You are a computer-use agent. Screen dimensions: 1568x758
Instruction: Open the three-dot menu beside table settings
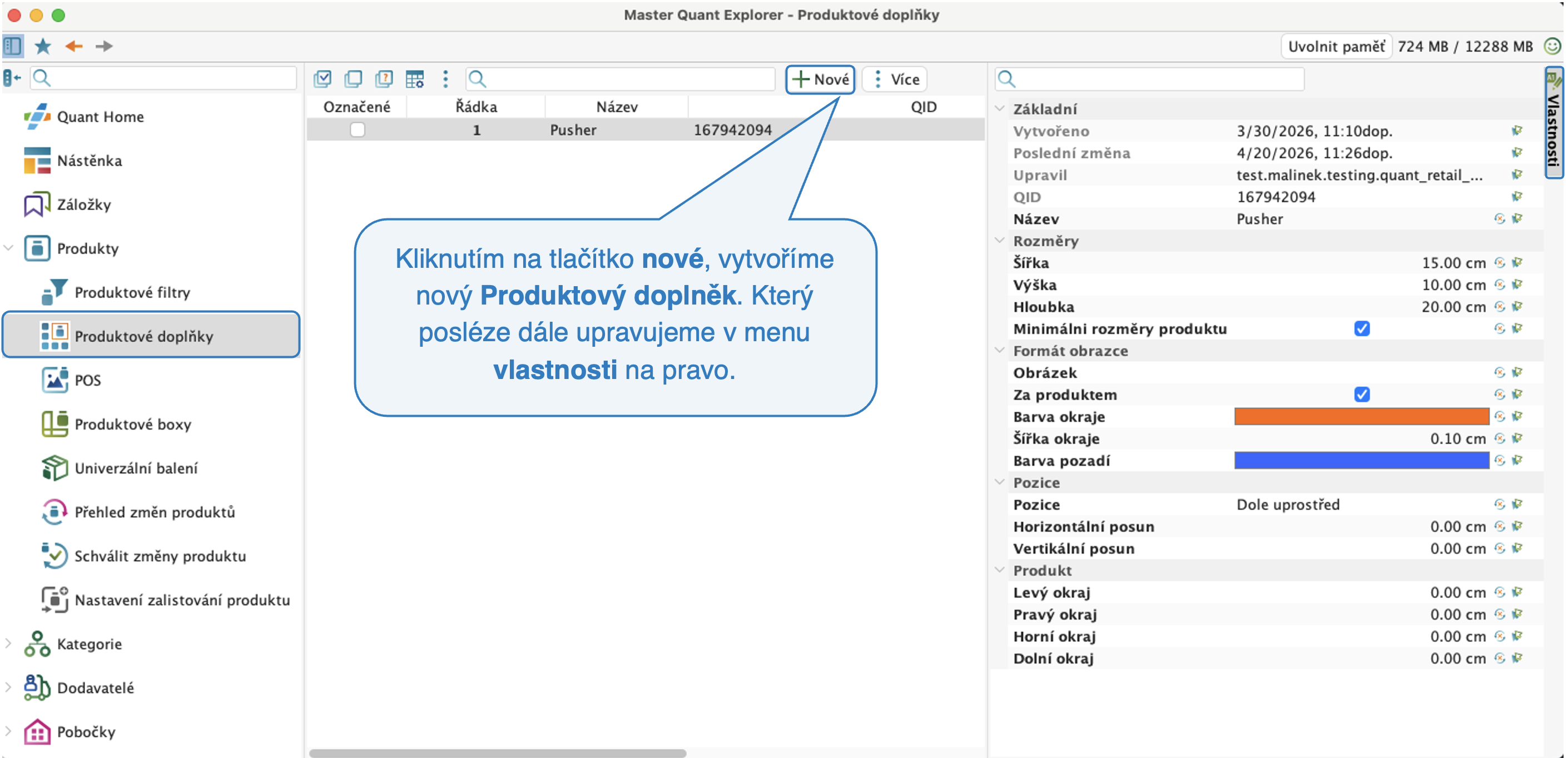(445, 78)
